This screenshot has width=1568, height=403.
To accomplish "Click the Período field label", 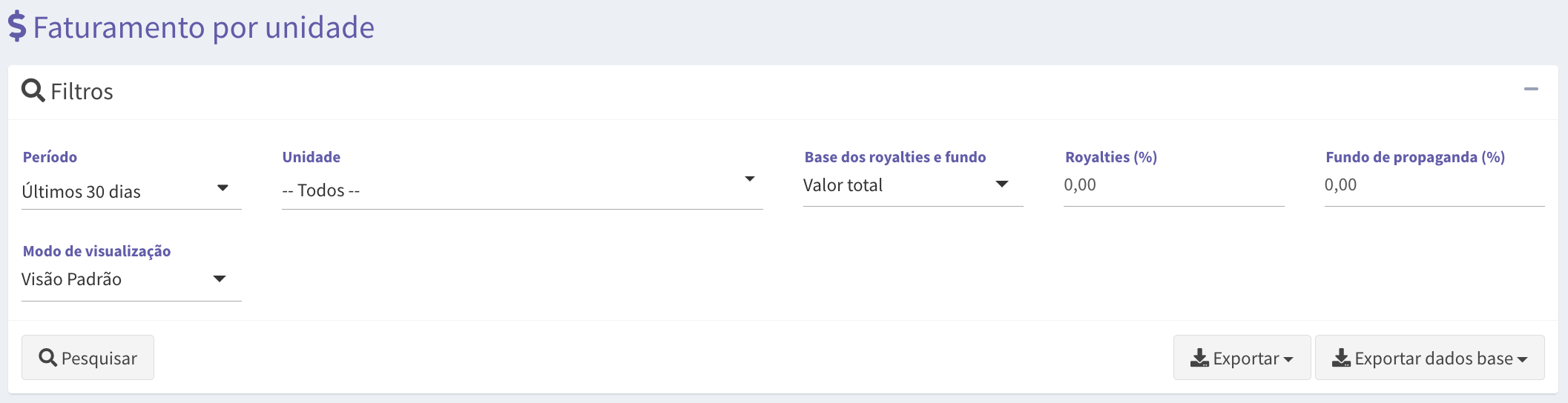I will pos(50,157).
